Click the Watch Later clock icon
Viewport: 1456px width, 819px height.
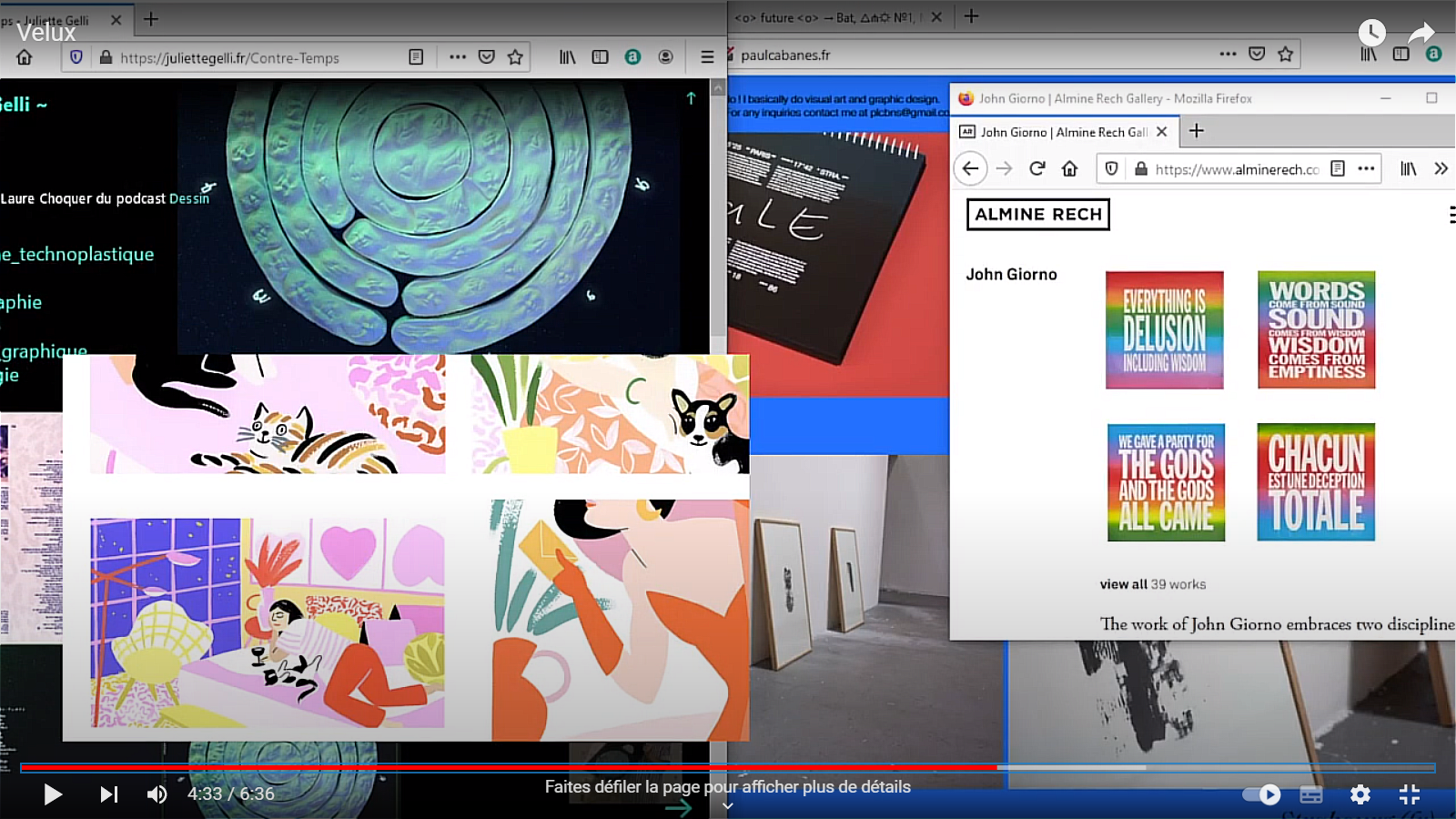[1371, 33]
